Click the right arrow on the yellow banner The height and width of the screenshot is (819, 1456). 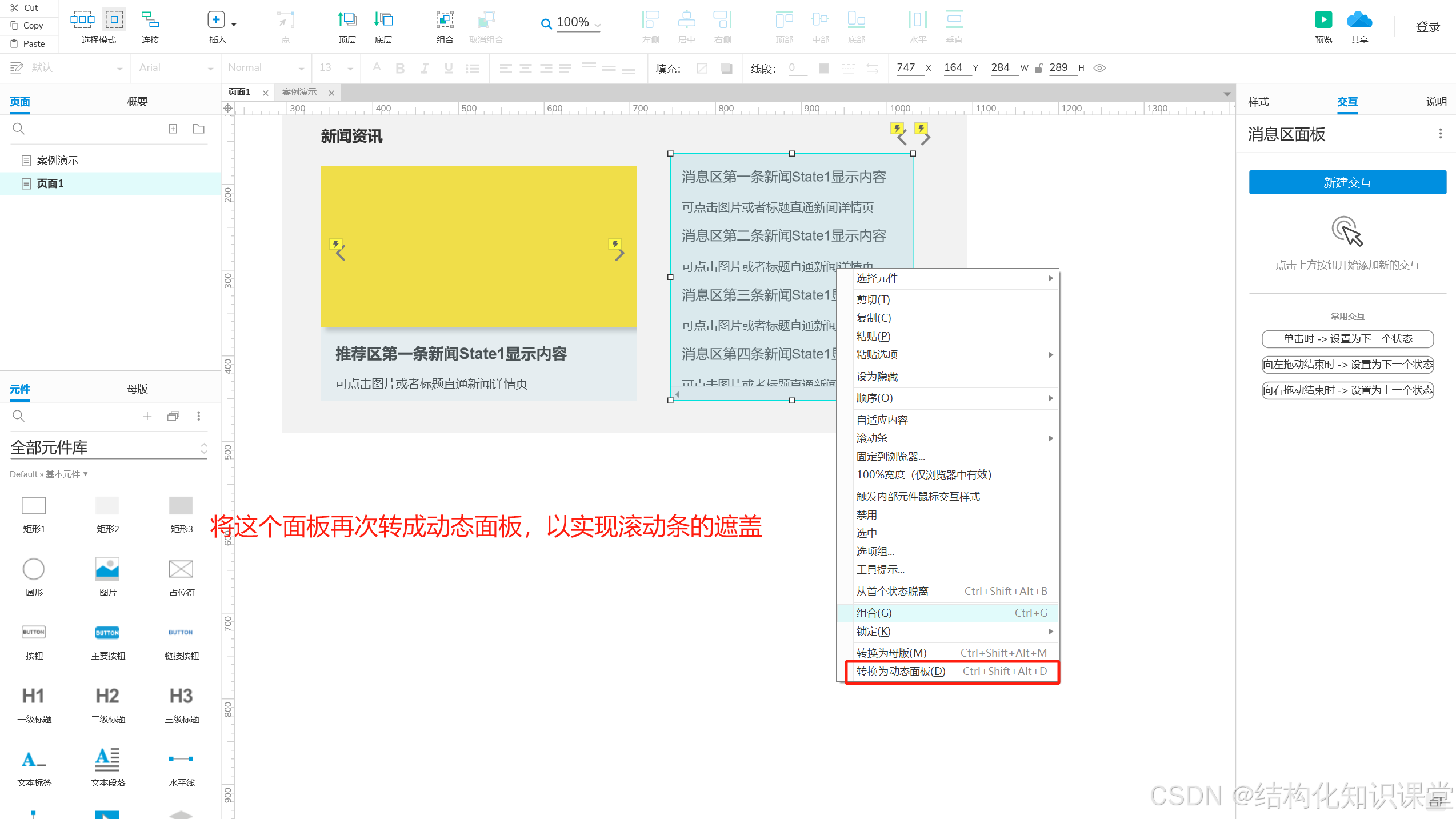(x=619, y=254)
